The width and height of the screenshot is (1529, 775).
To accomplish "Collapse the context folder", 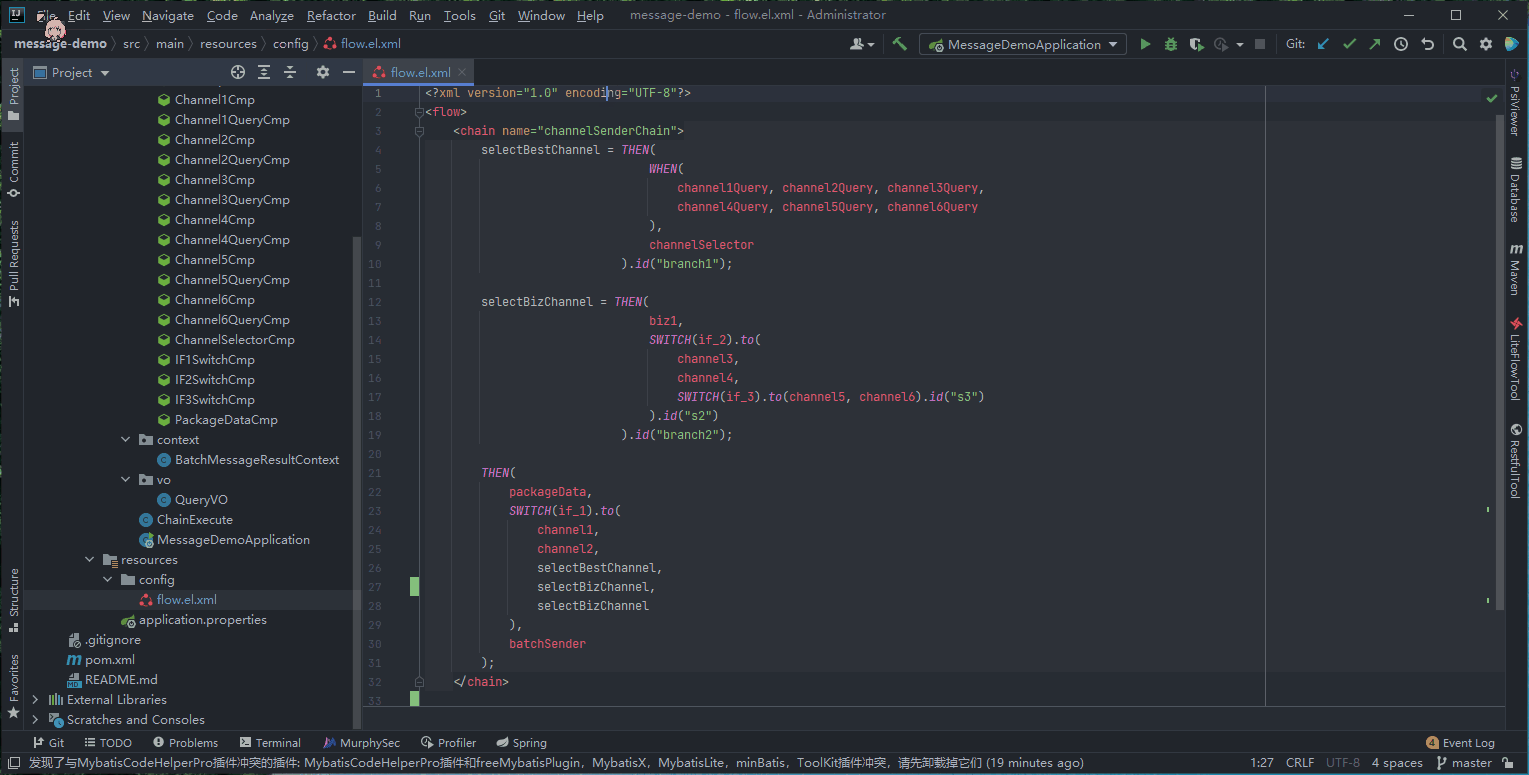I will 126,440.
